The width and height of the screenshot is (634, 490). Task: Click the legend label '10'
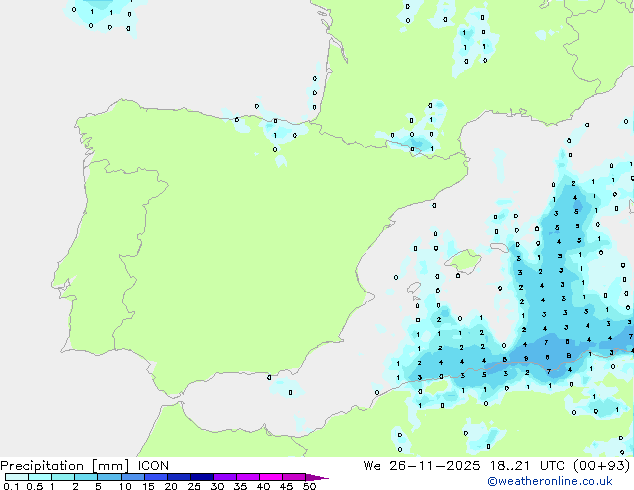[x=125, y=486]
